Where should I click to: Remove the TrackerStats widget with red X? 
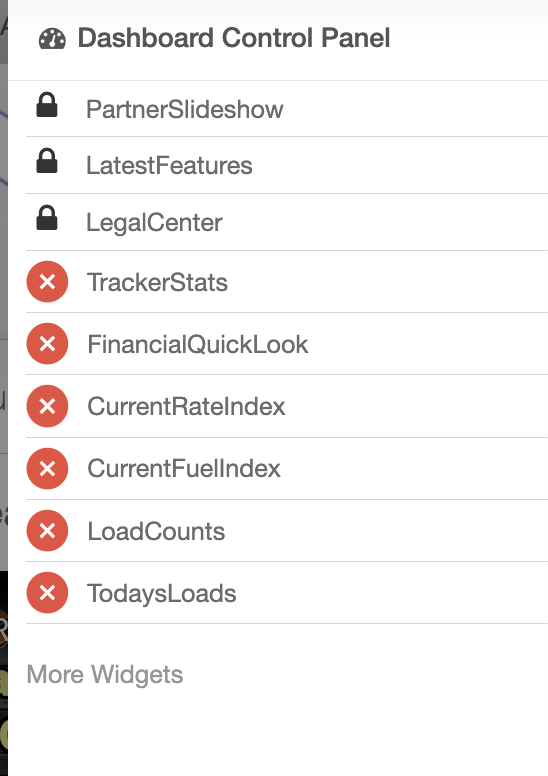click(x=47, y=282)
